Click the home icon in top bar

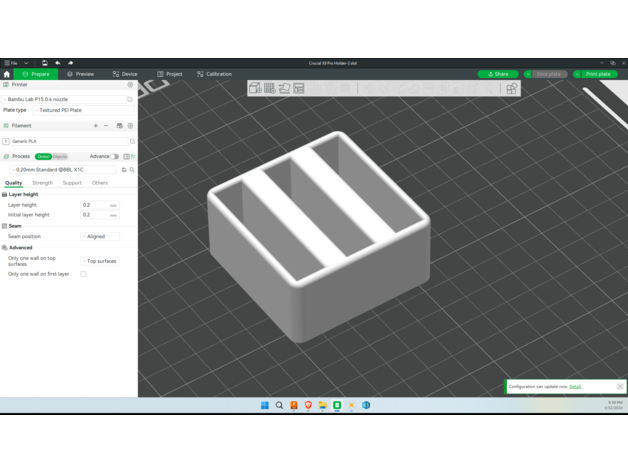coord(7,74)
